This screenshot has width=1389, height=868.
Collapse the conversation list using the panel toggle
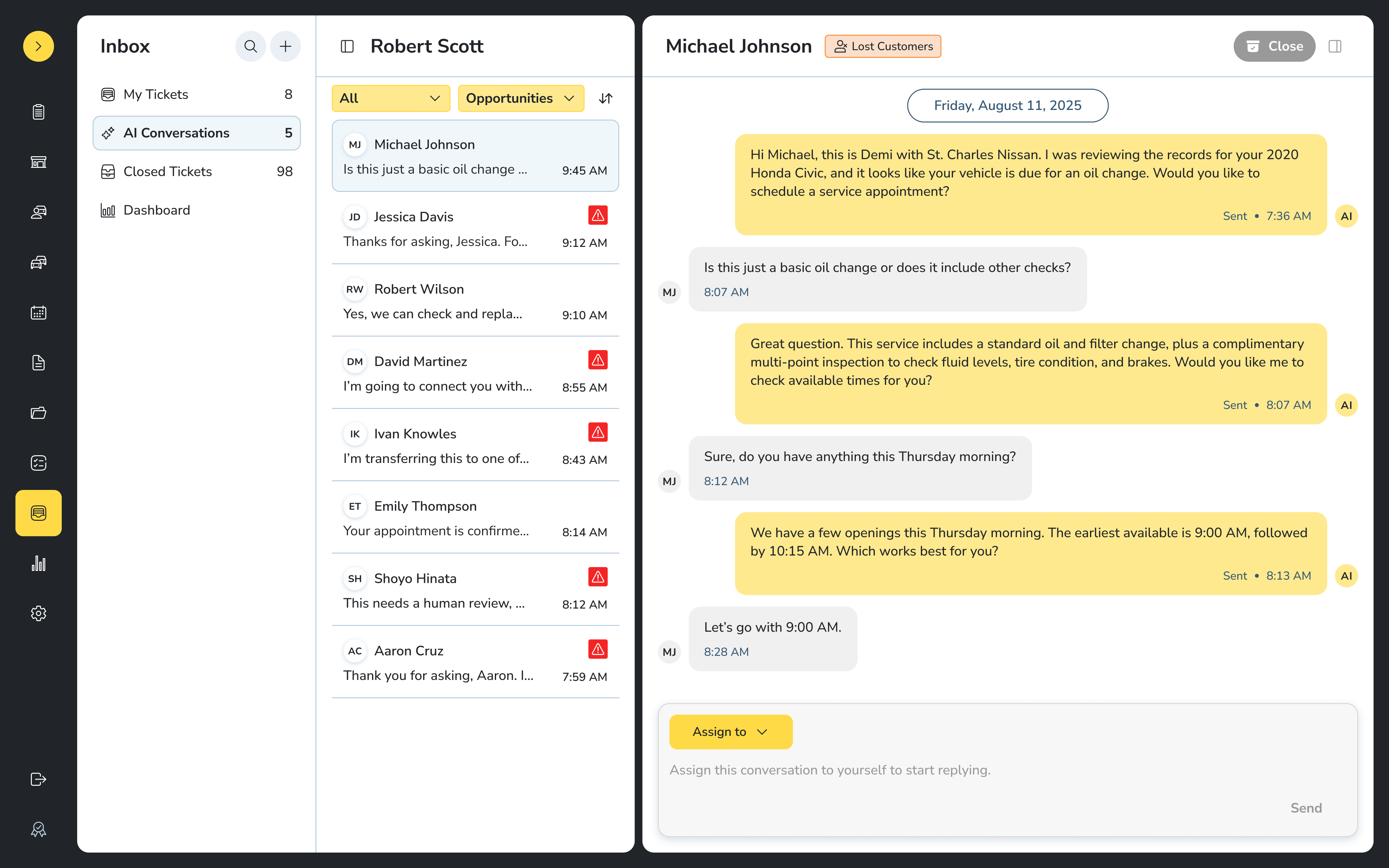click(x=347, y=46)
